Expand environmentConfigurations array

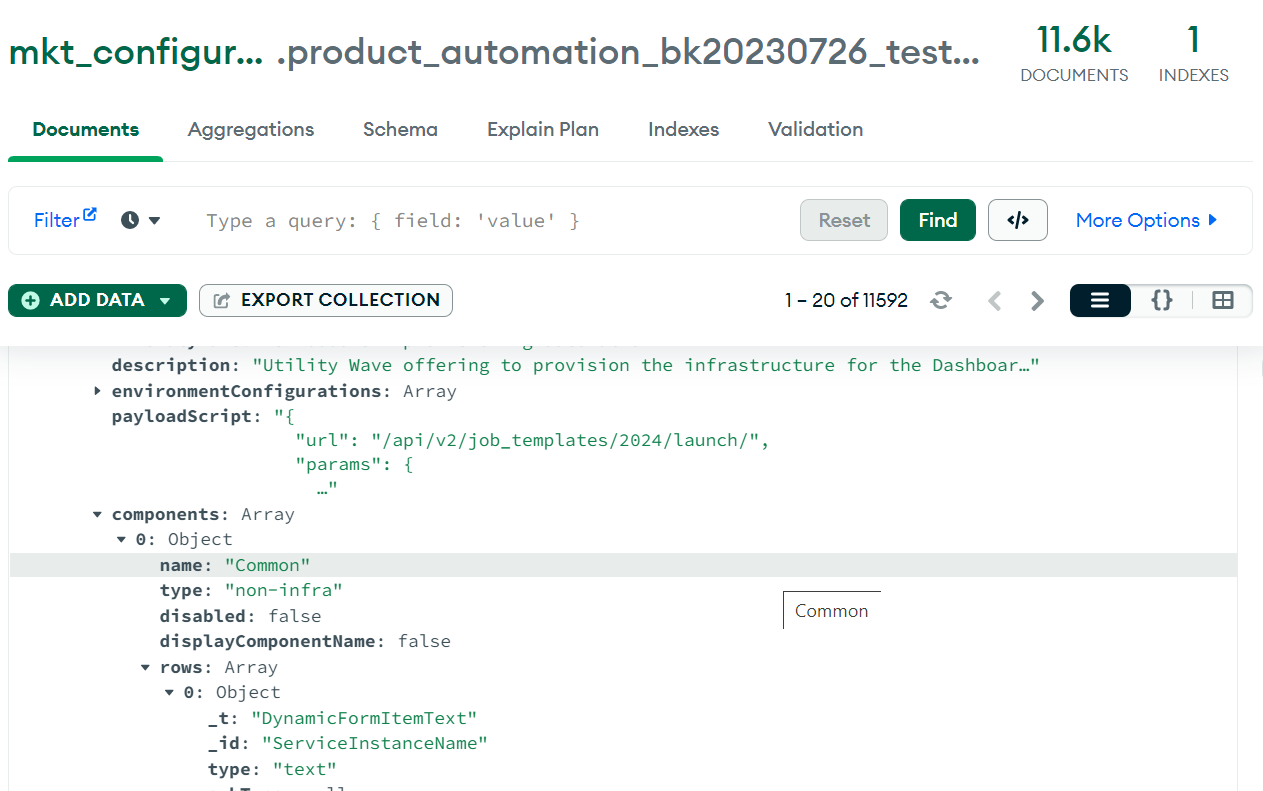97,391
